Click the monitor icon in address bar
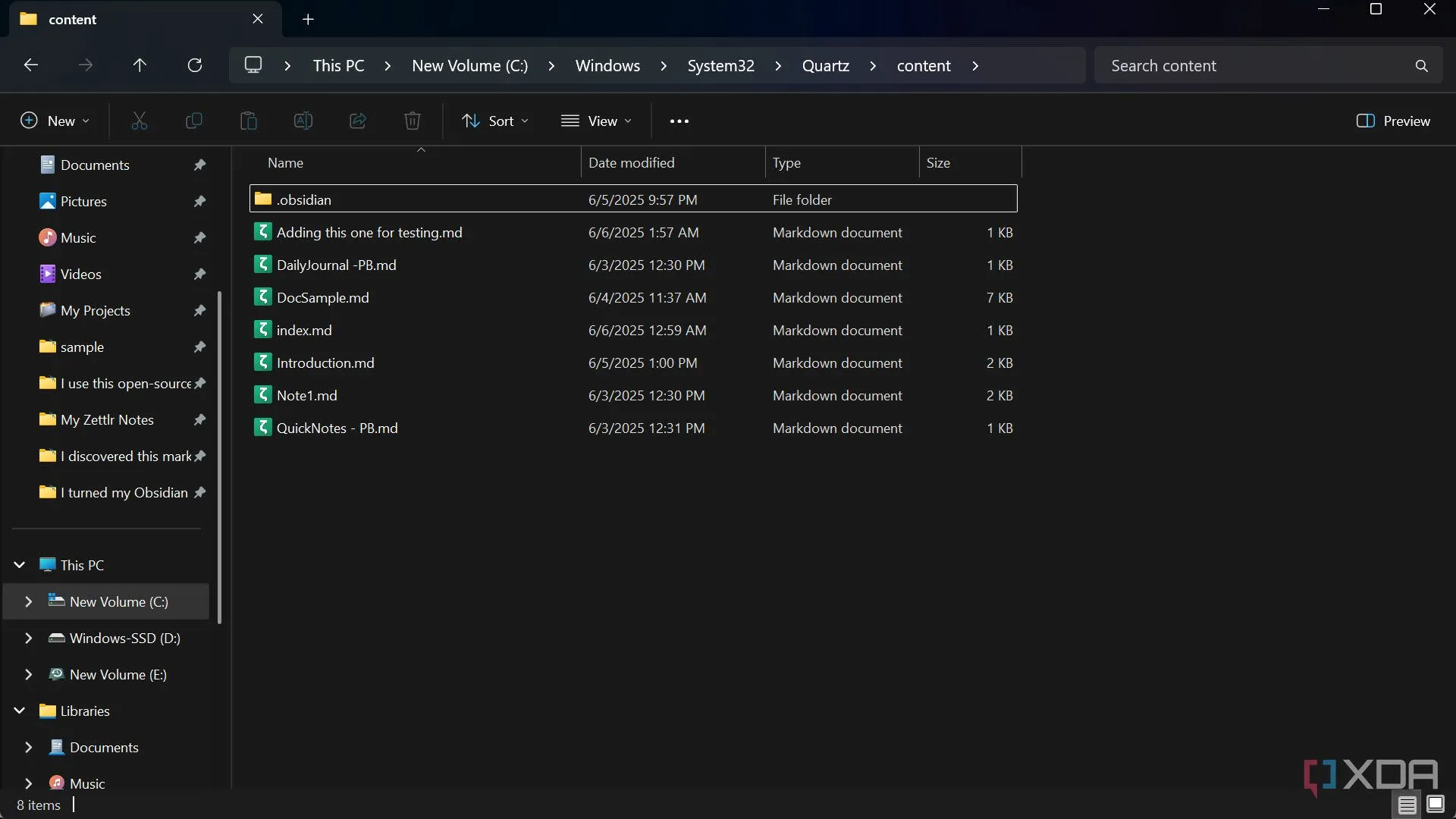The image size is (1456, 819). pos(253,65)
